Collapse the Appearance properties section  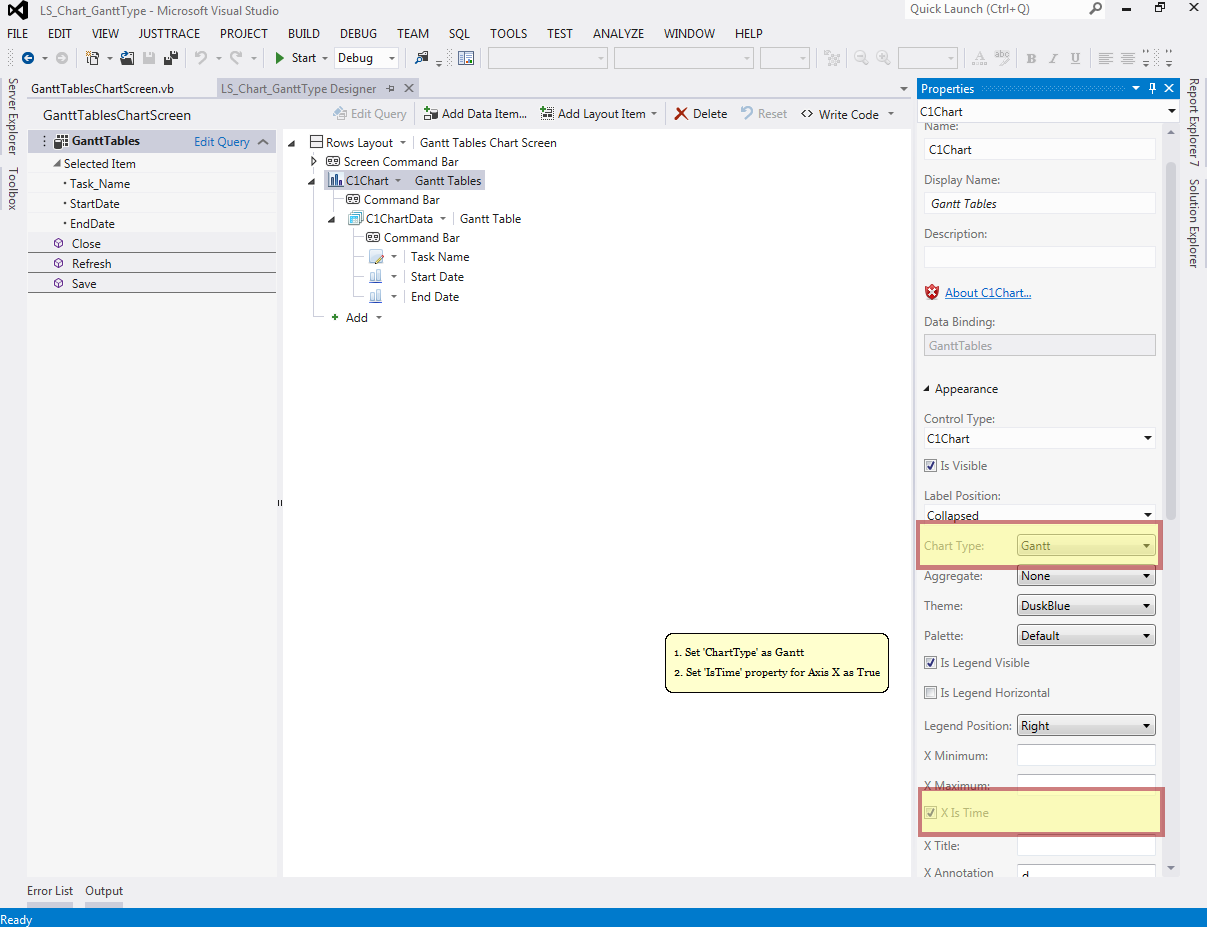point(926,389)
